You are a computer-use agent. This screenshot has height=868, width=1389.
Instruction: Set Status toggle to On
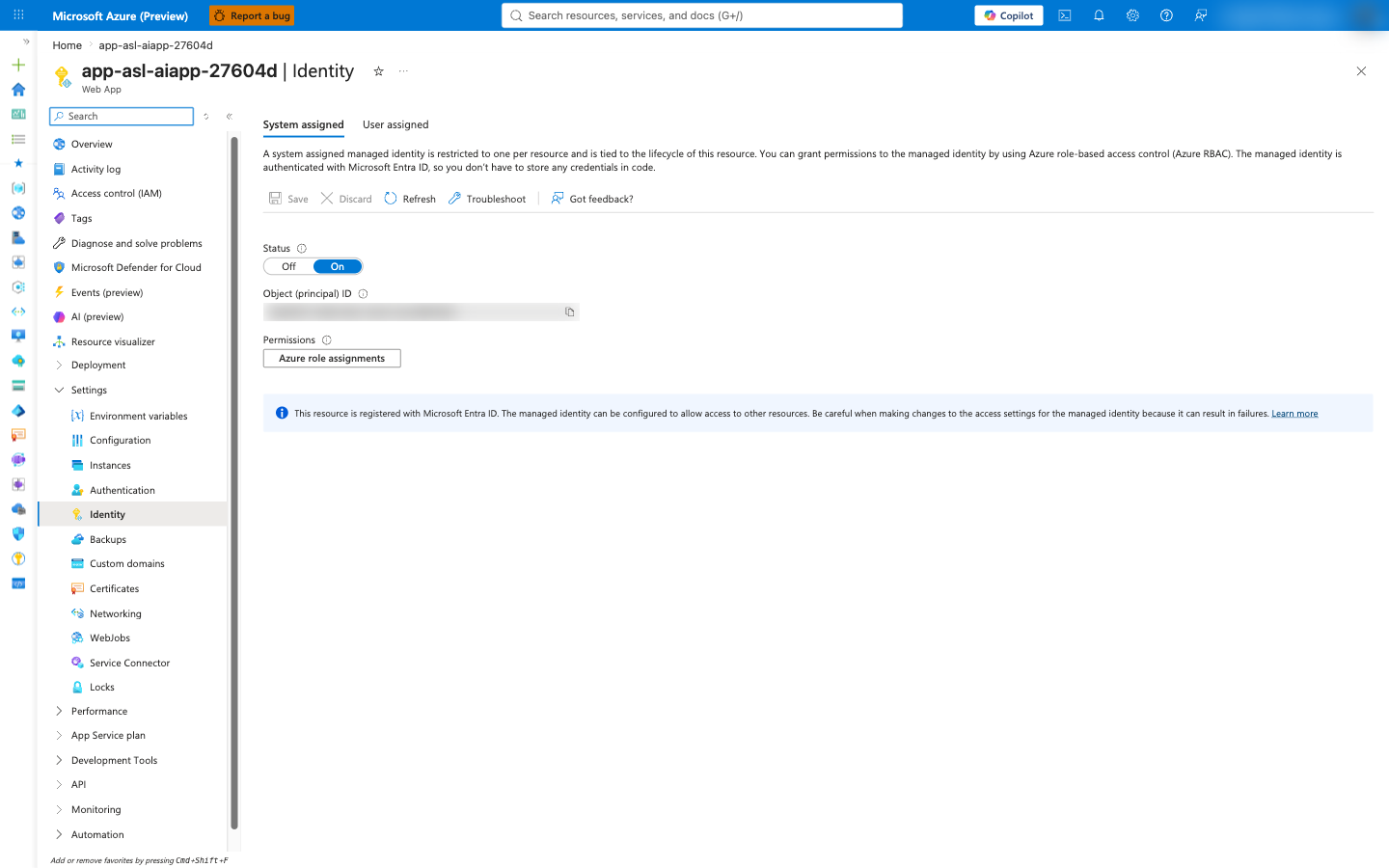click(338, 267)
